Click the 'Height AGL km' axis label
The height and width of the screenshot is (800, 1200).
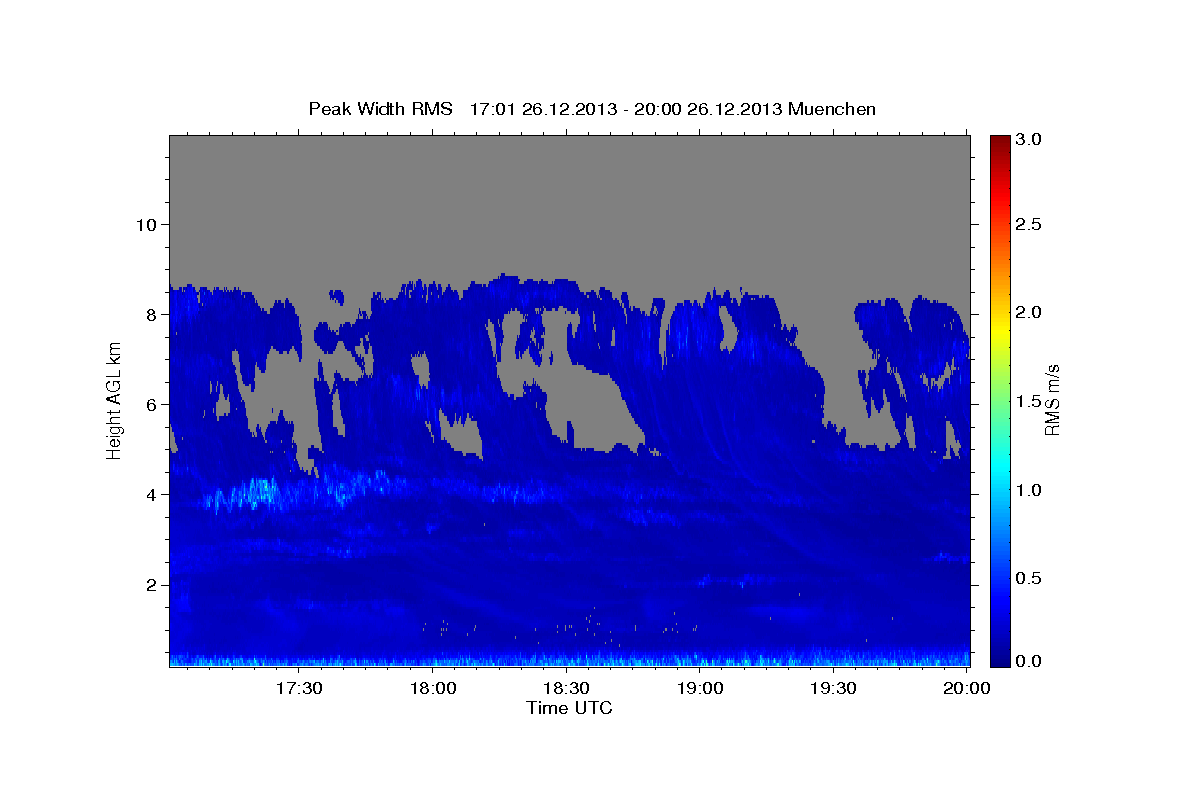[x=114, y=401]
